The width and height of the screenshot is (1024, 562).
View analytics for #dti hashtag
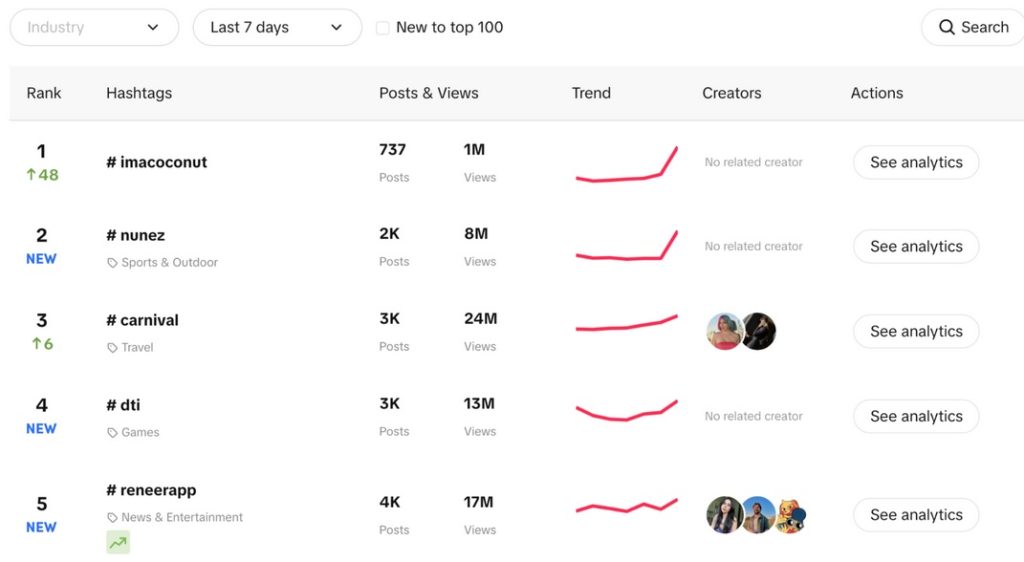(x=915, y=416)
